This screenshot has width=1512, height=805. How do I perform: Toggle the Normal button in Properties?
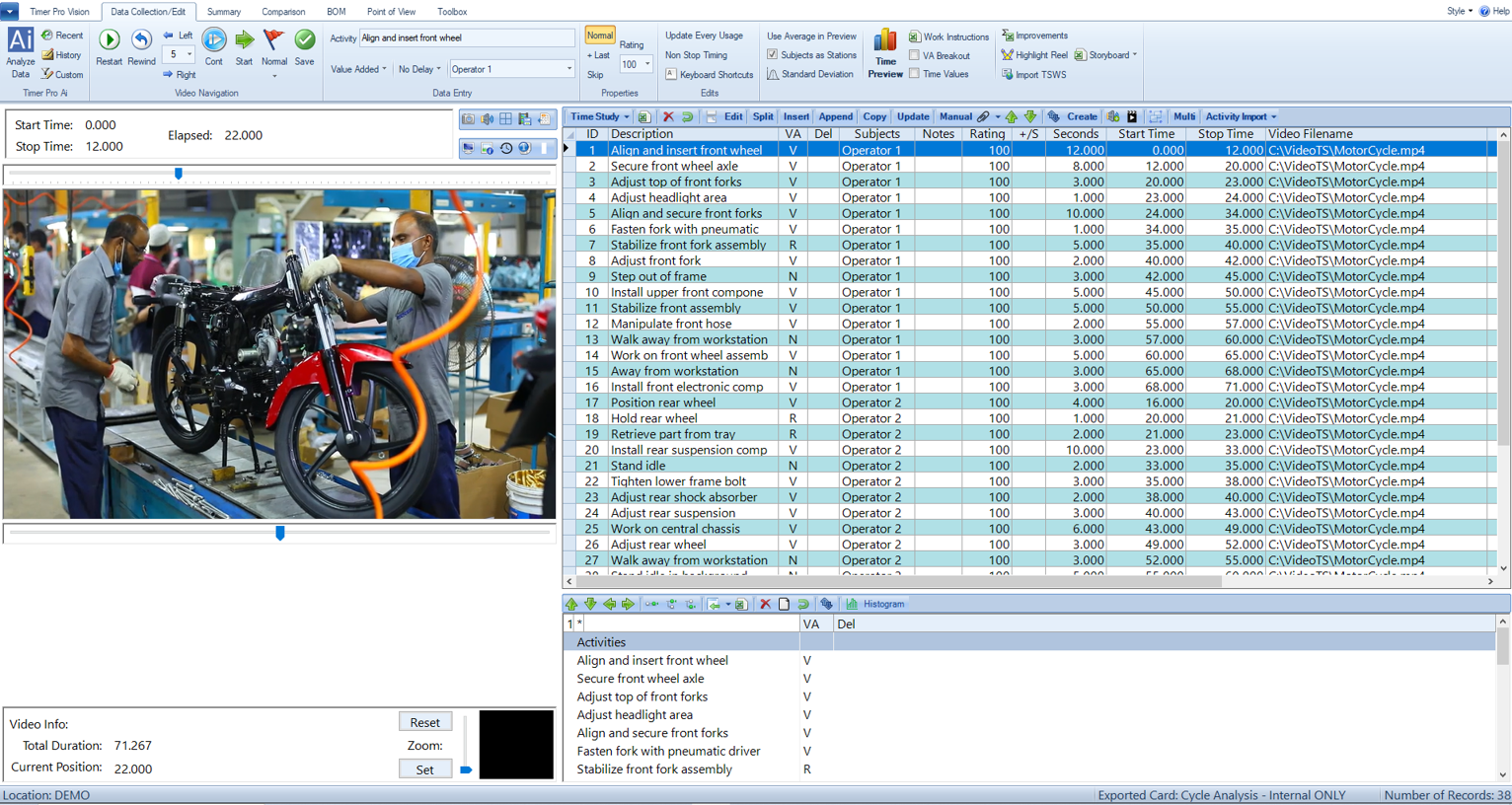coord(599,35)
